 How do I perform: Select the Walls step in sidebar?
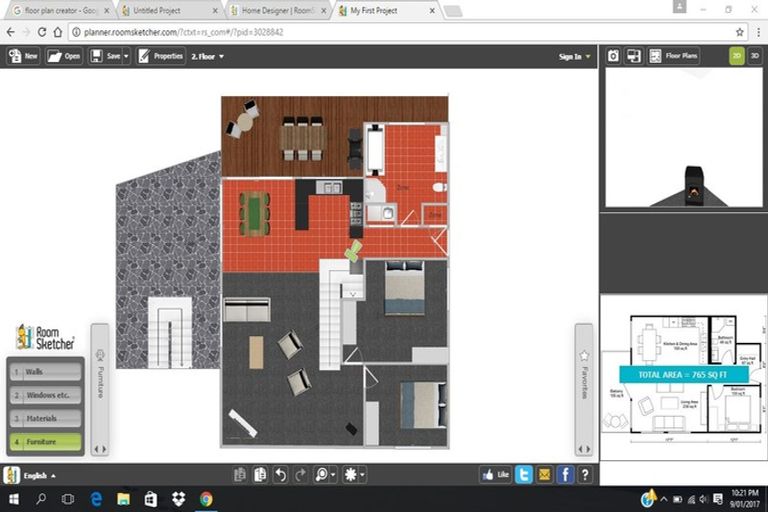(45, 371)
